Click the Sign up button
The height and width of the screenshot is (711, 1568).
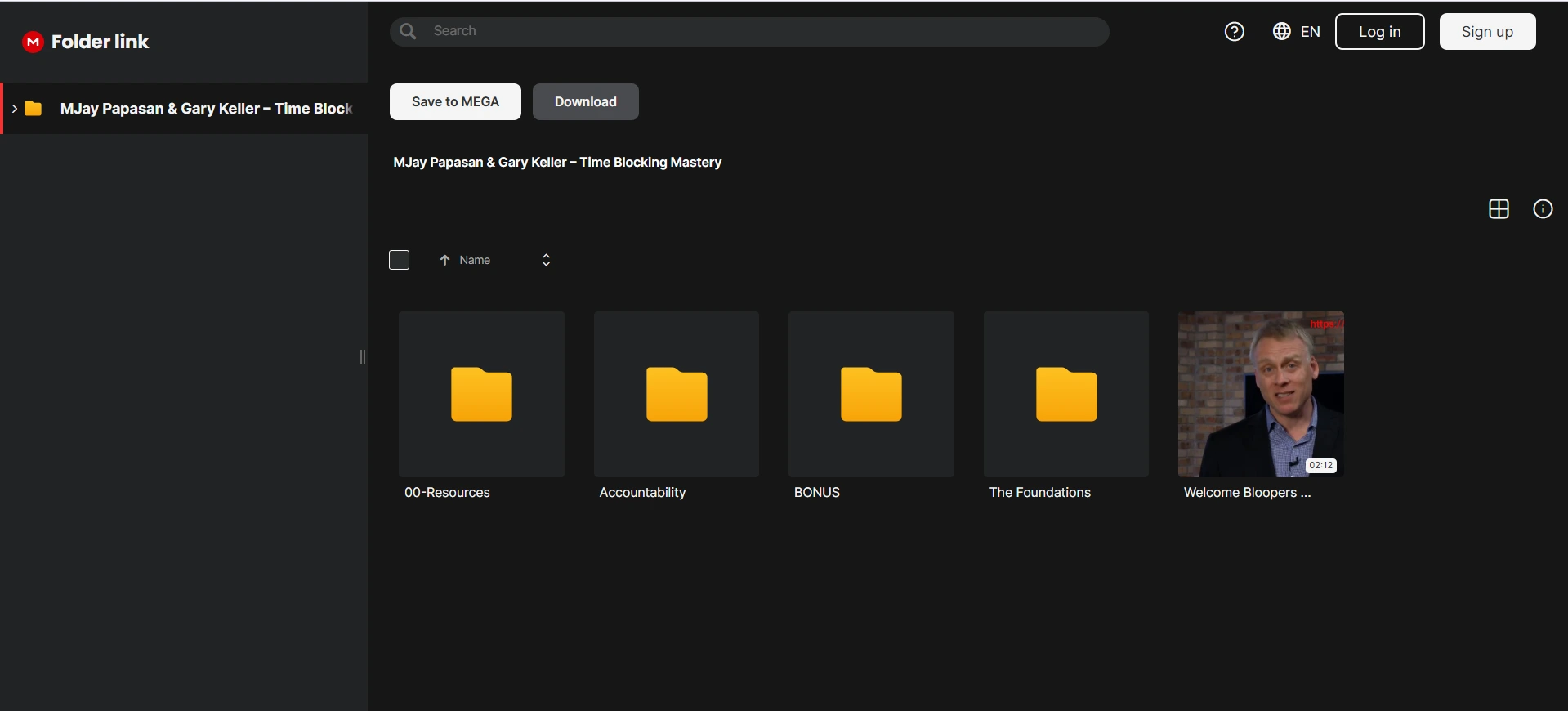point(1487,32)
